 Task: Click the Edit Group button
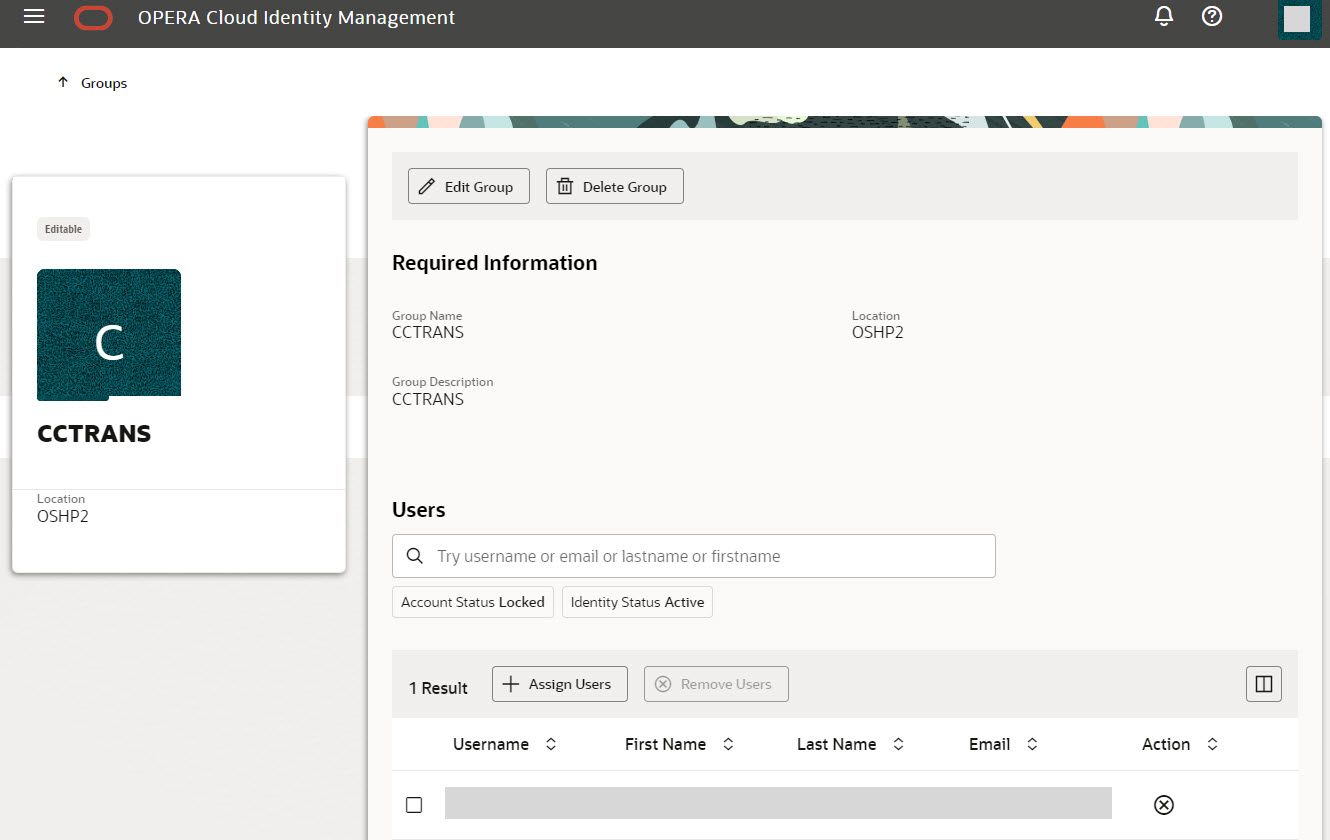[x=468, y=186]
